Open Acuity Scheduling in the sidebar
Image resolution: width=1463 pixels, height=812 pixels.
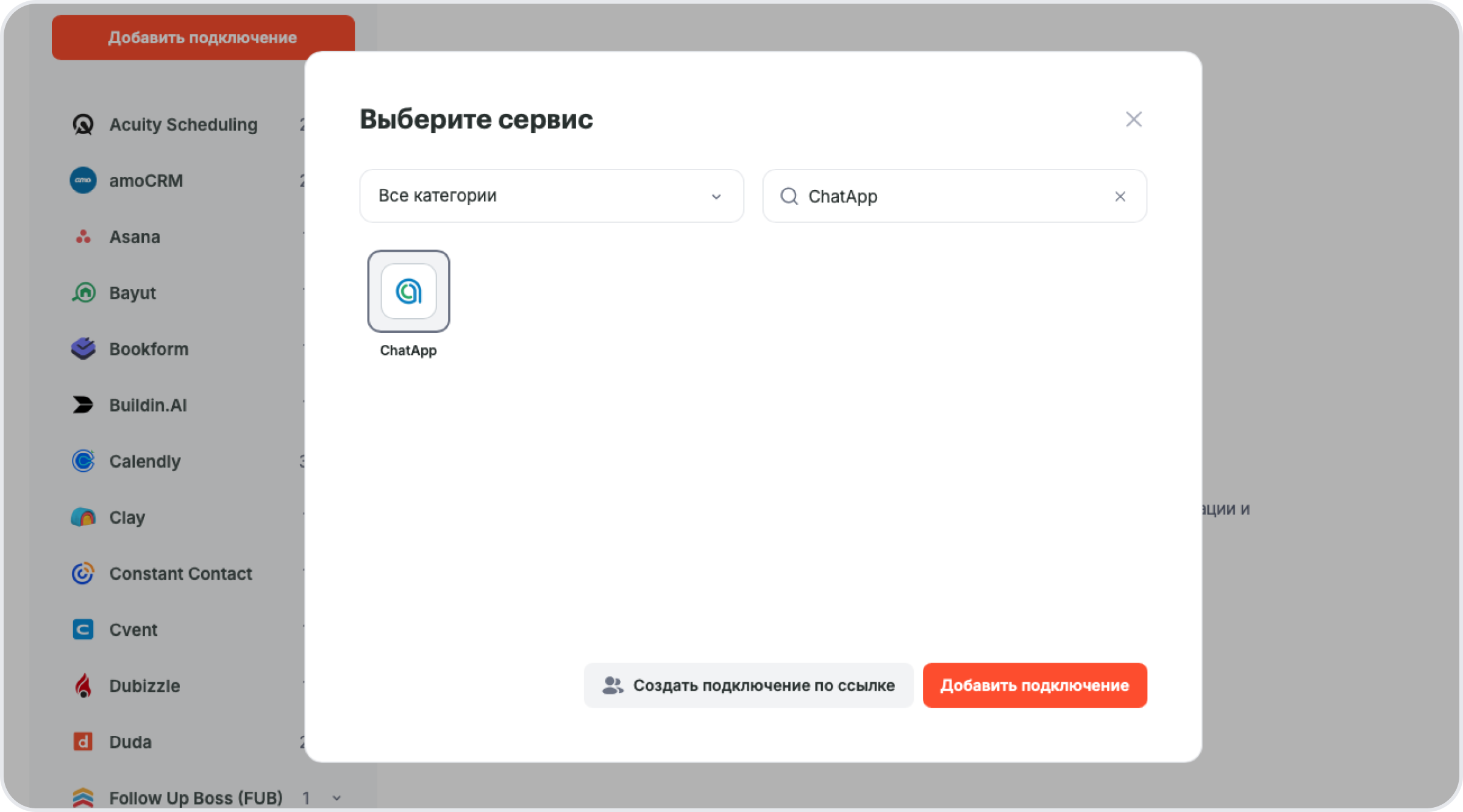(x=183, y=124)
